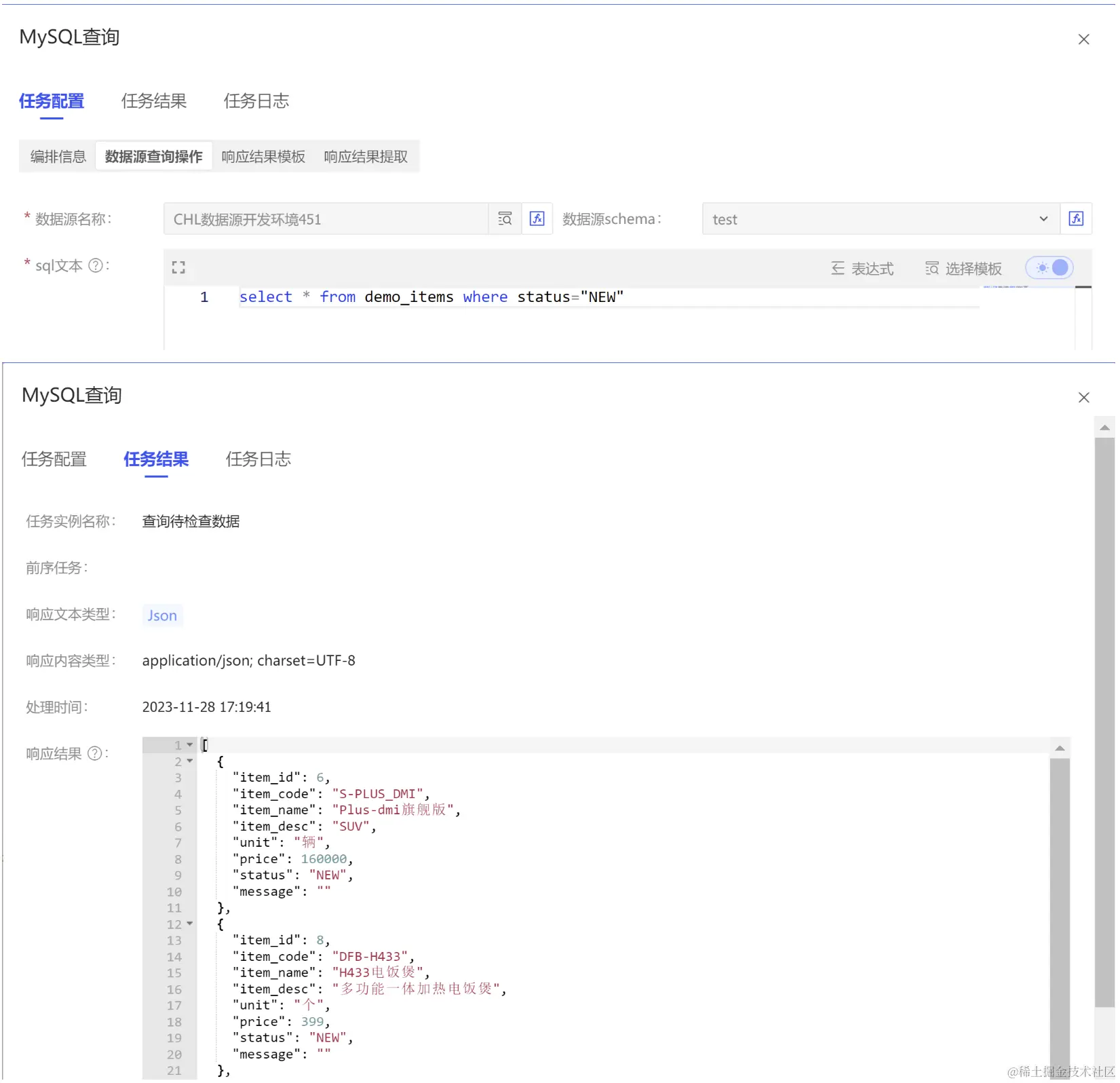Screen dimensions: 1120x1083
Task: Close the upper MySQL查询 dialog
Action: coord(1084,39)
